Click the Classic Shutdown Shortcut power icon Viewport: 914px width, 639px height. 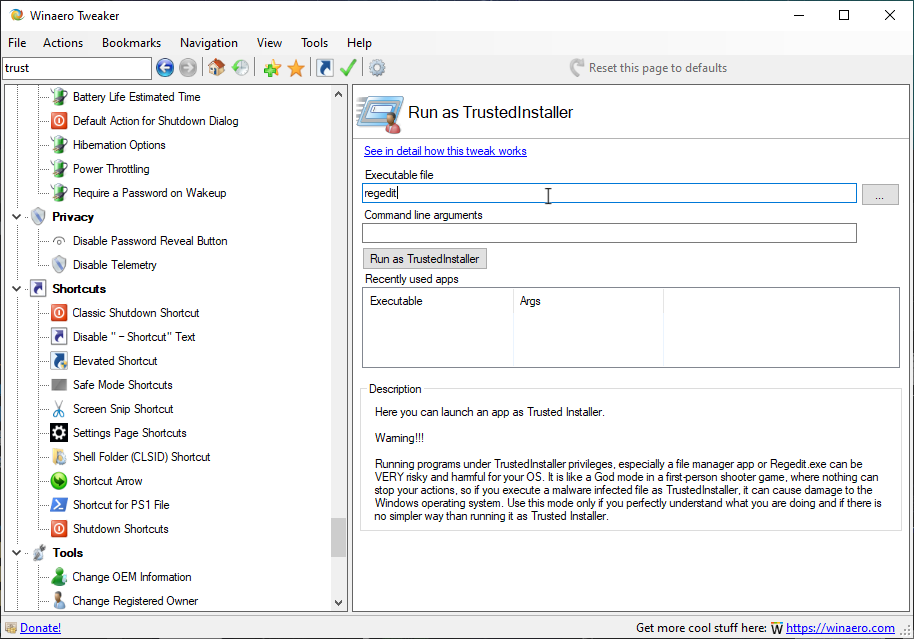click(59, 313)
